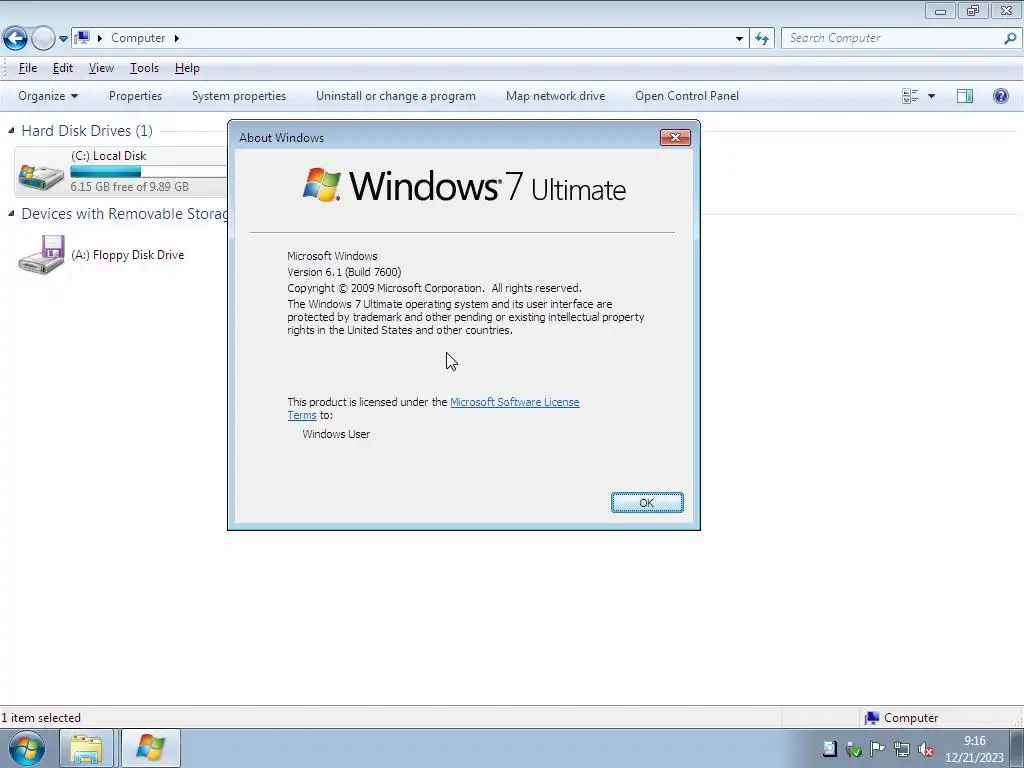This screenshot has width=1024, height=768.
Task: Open the Tools menu
Action: [x=144, y=68]
